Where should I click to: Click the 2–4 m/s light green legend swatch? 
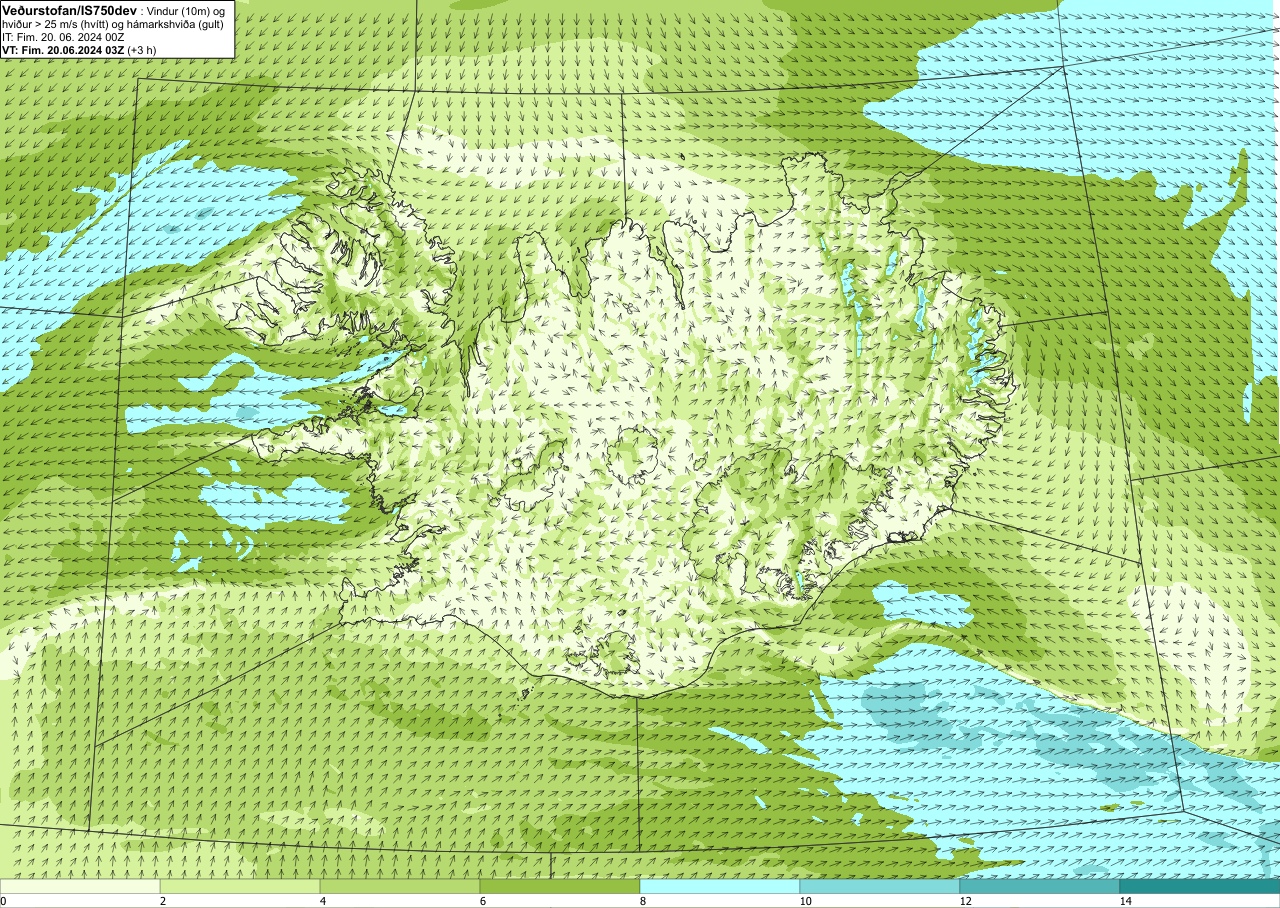pyautogui.click(x=240, y=886)
